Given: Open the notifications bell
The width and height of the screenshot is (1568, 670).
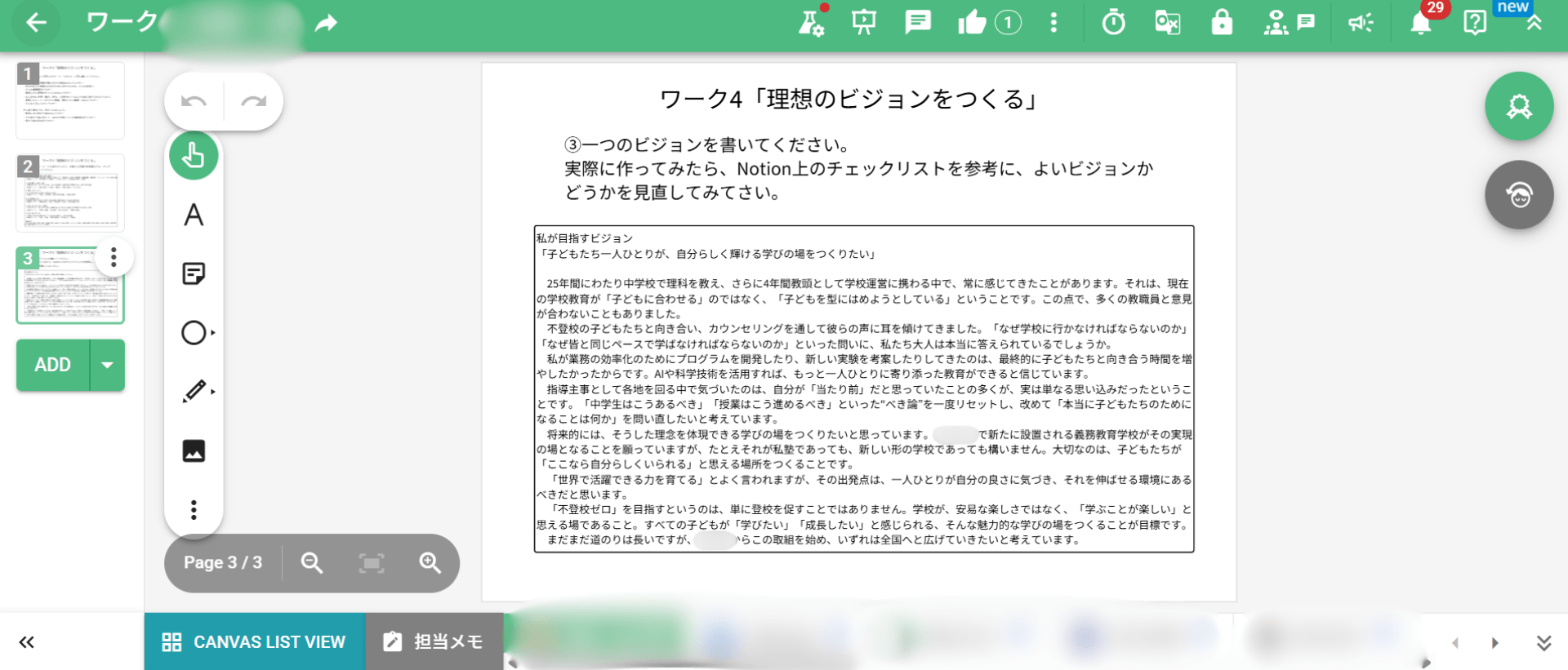Looking at the screenshot, I should pyautogui.click(x=1421, y=23).
